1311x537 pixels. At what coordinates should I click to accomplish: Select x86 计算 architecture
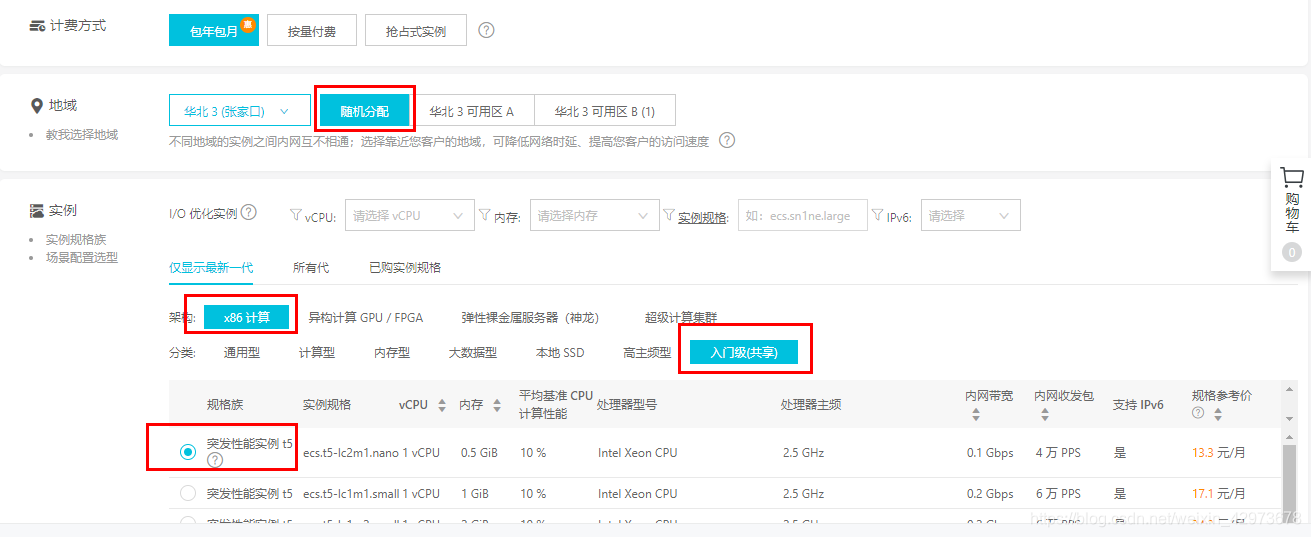(247, 317)
